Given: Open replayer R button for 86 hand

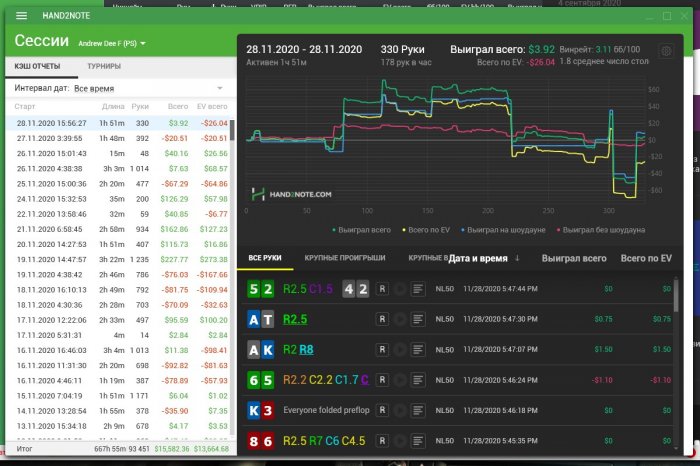Looking at the screenshot, I should pyautogui.click(x=382, y=441).
